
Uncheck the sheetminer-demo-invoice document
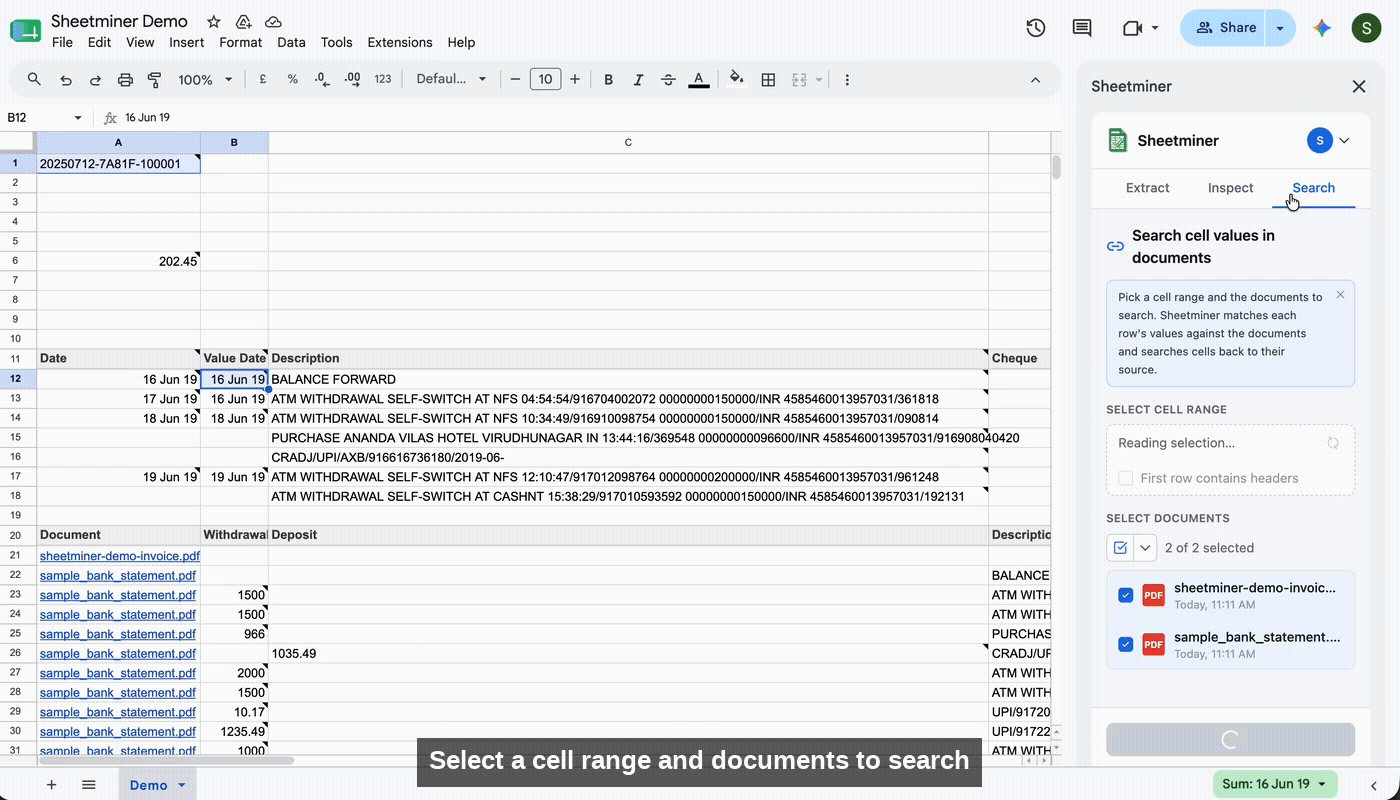pyautogui.click(x=1126, y=595)
